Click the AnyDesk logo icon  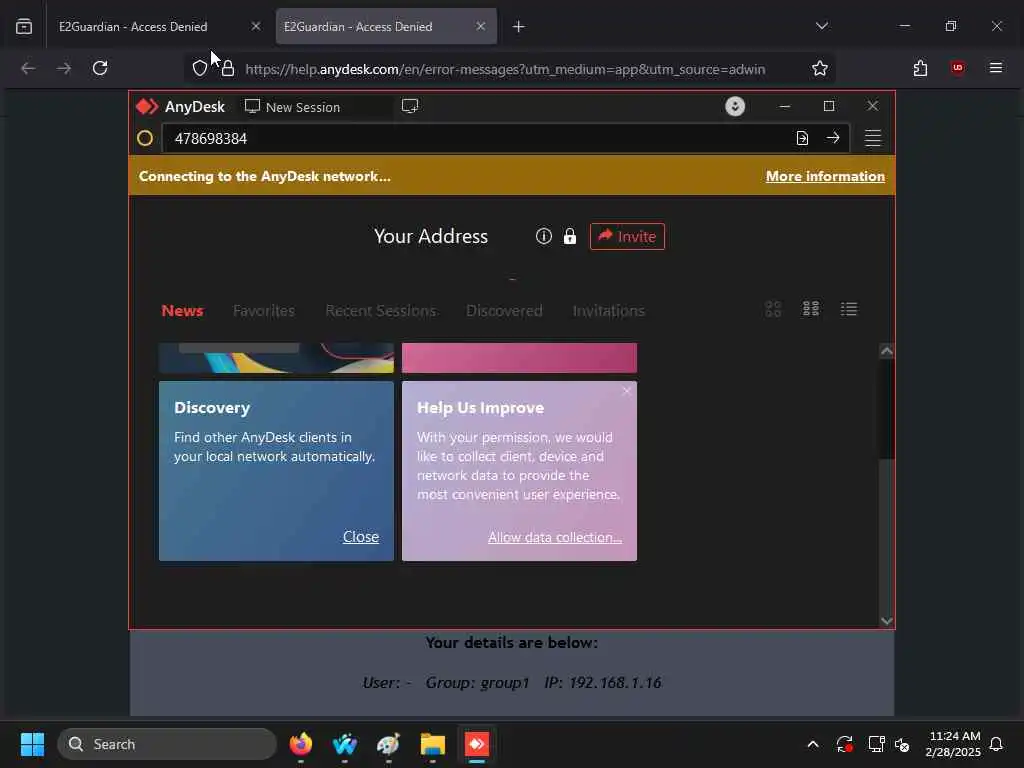[x=147, y=106]
